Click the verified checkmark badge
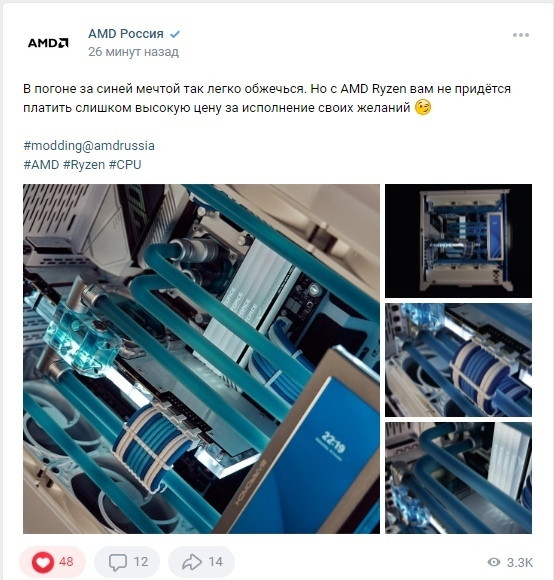554x580 pixels. (x=175, y=34)
